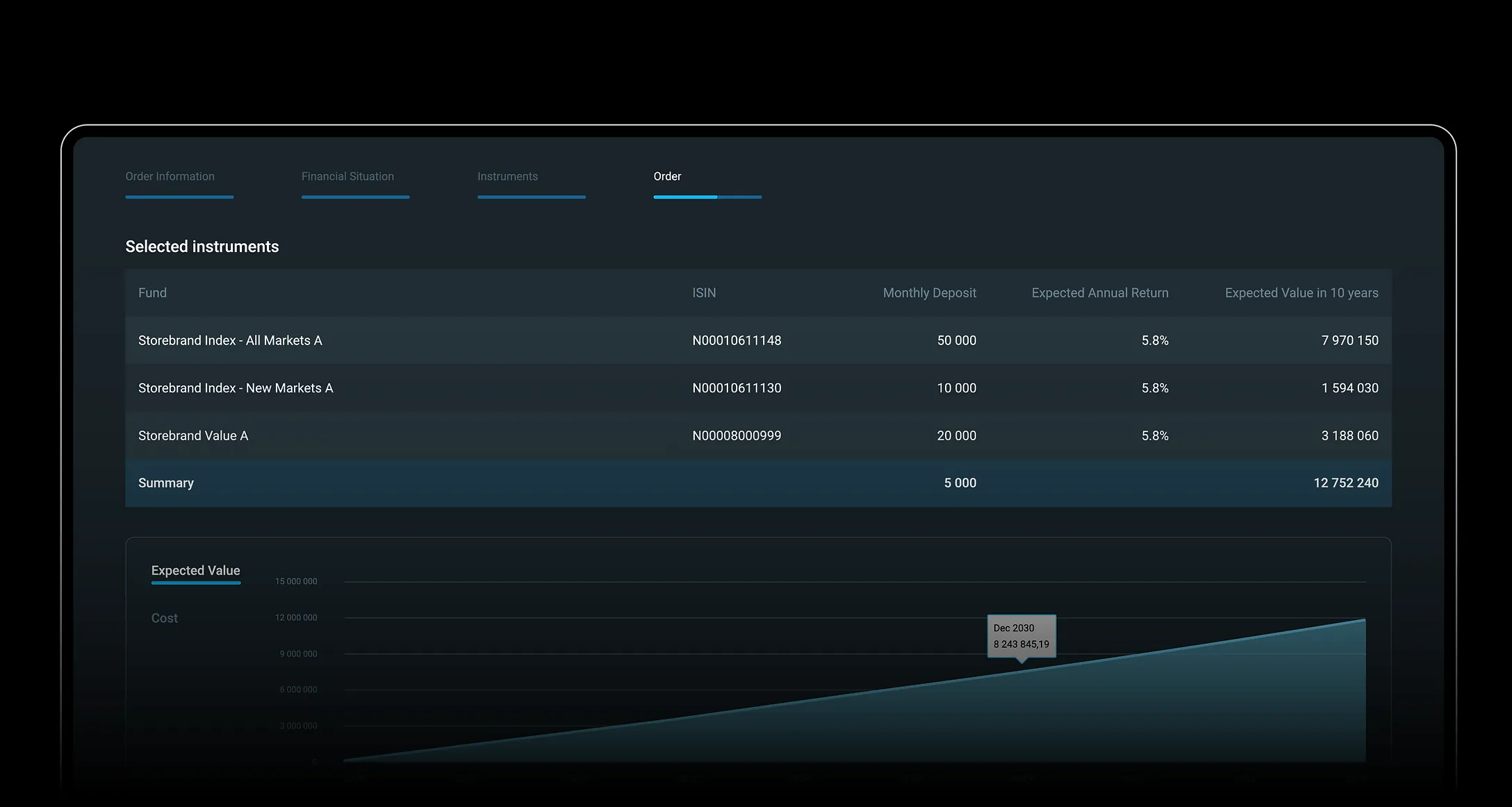The height and width of the screenshot is (807, 1512).
Task: Open the Order Information step tab
Action: pyautogui.click(x=170, y=176)
